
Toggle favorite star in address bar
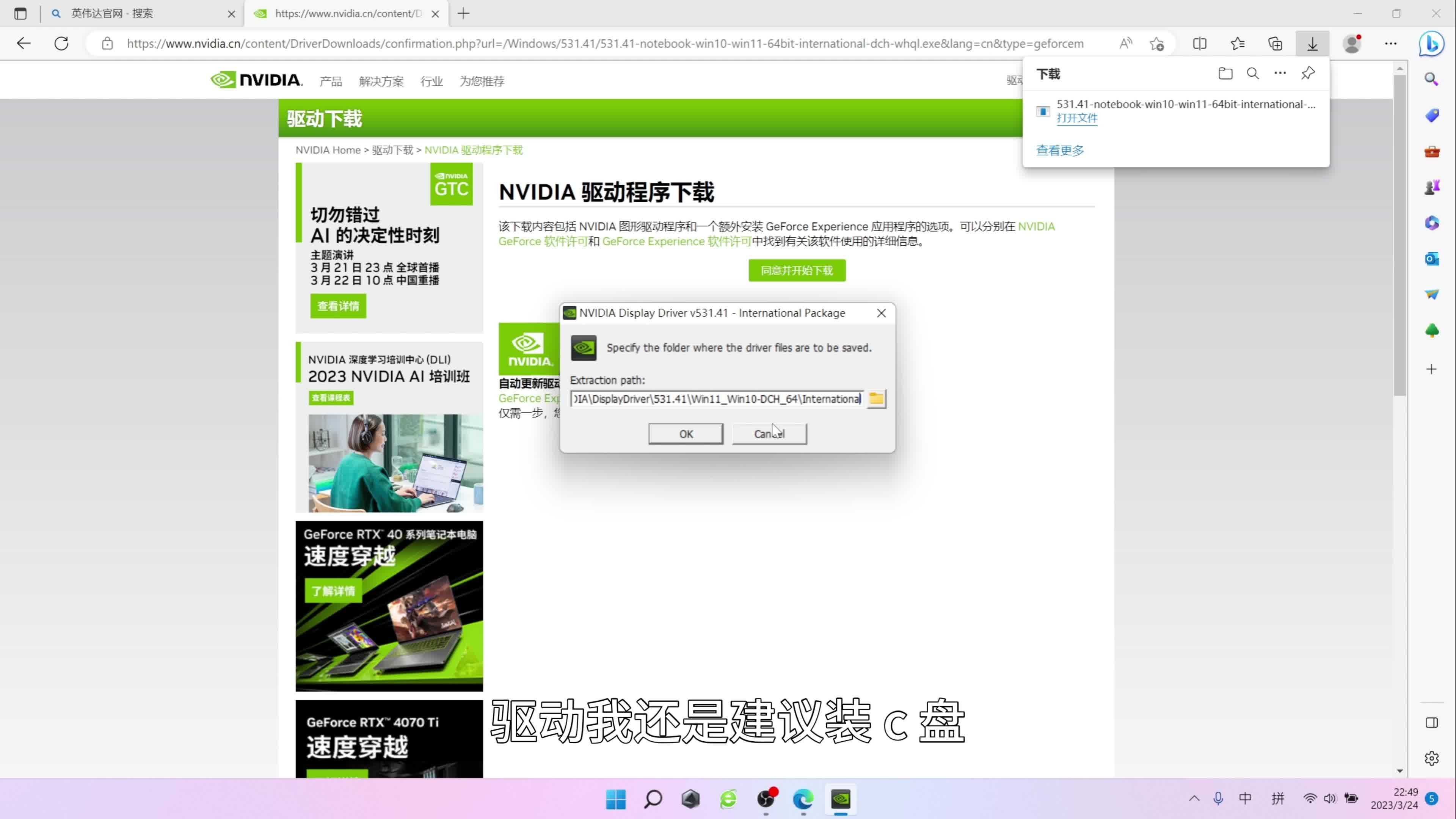1156,44
